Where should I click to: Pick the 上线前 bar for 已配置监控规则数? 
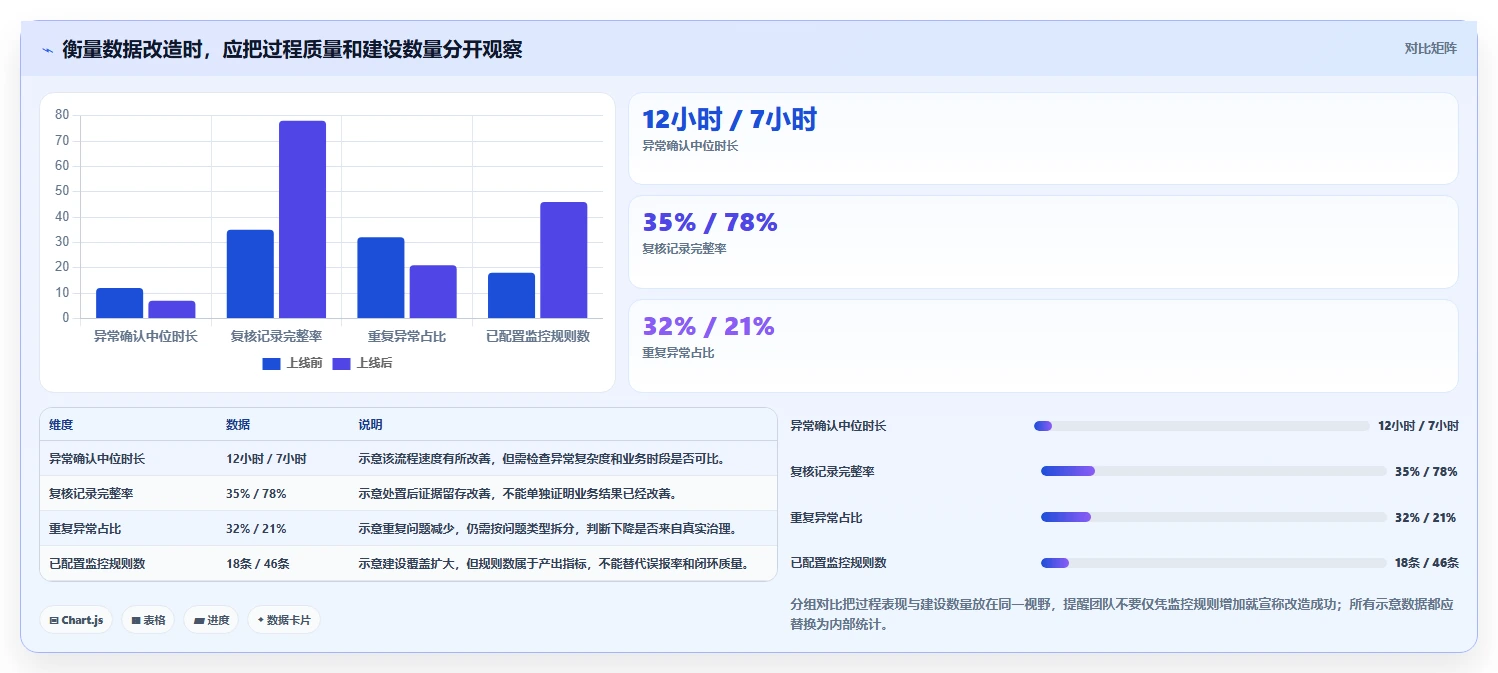(511, 295)
